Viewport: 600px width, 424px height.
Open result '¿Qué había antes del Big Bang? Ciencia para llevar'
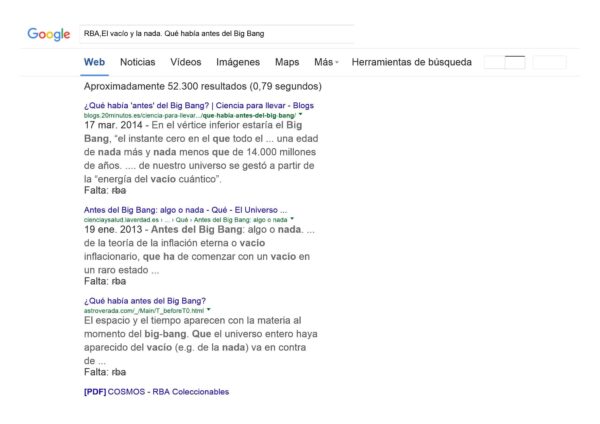click(x=199, y=105)
